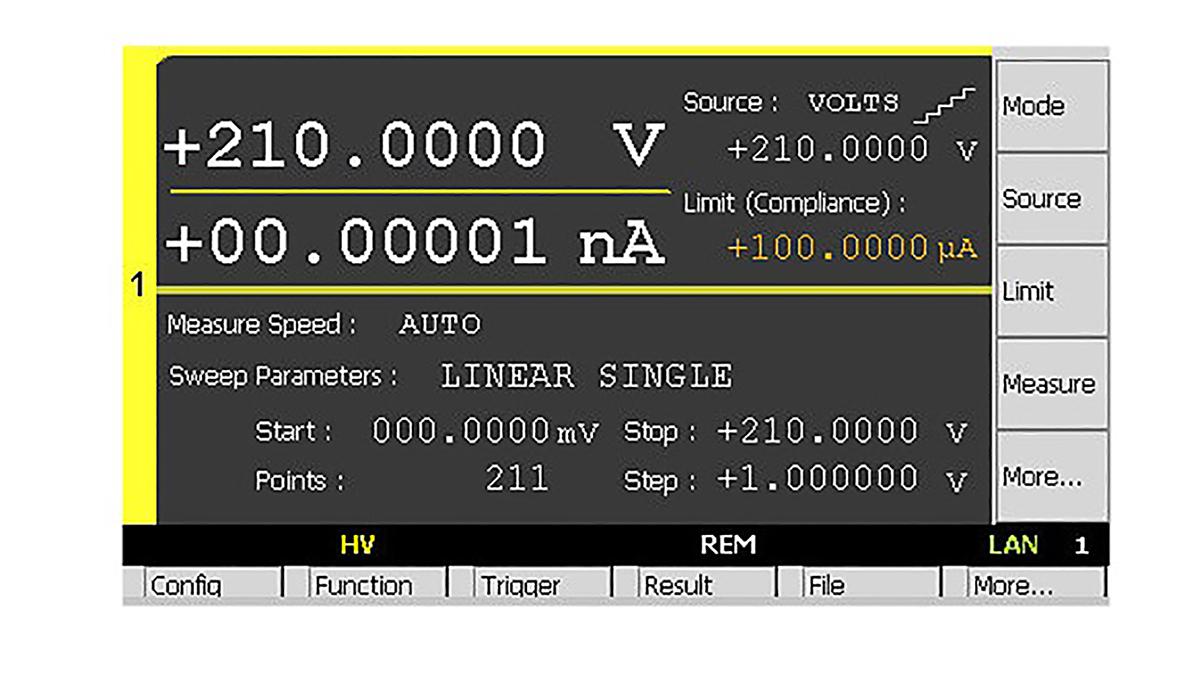Change the LINEAR SINGLE sweep parameter
The image size is (1200, 675).
(x=587, y=377)
